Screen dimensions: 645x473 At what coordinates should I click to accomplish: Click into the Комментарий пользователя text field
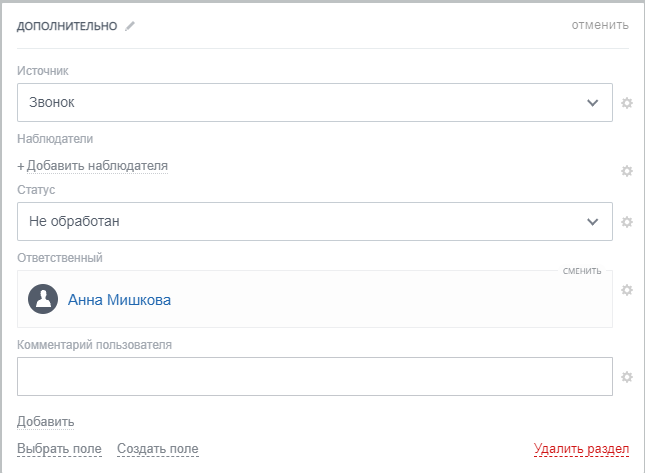pyautogui.click(x=315, y=377)
